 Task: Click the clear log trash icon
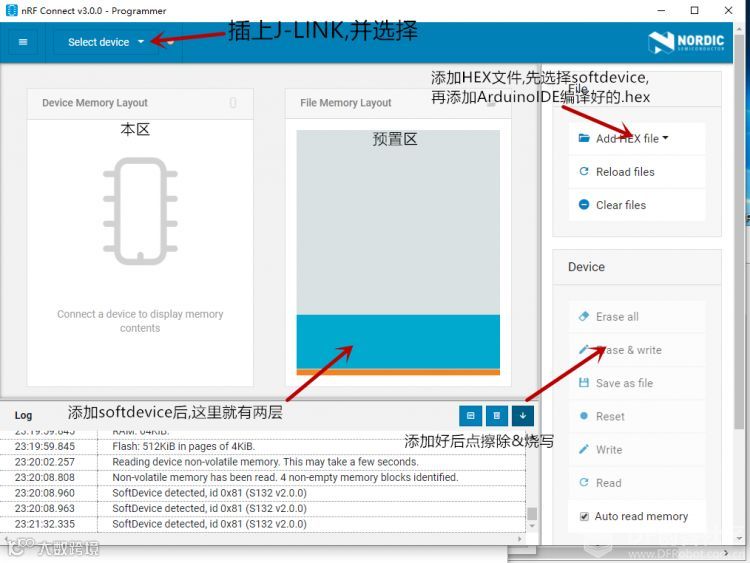tap(496, 416)
